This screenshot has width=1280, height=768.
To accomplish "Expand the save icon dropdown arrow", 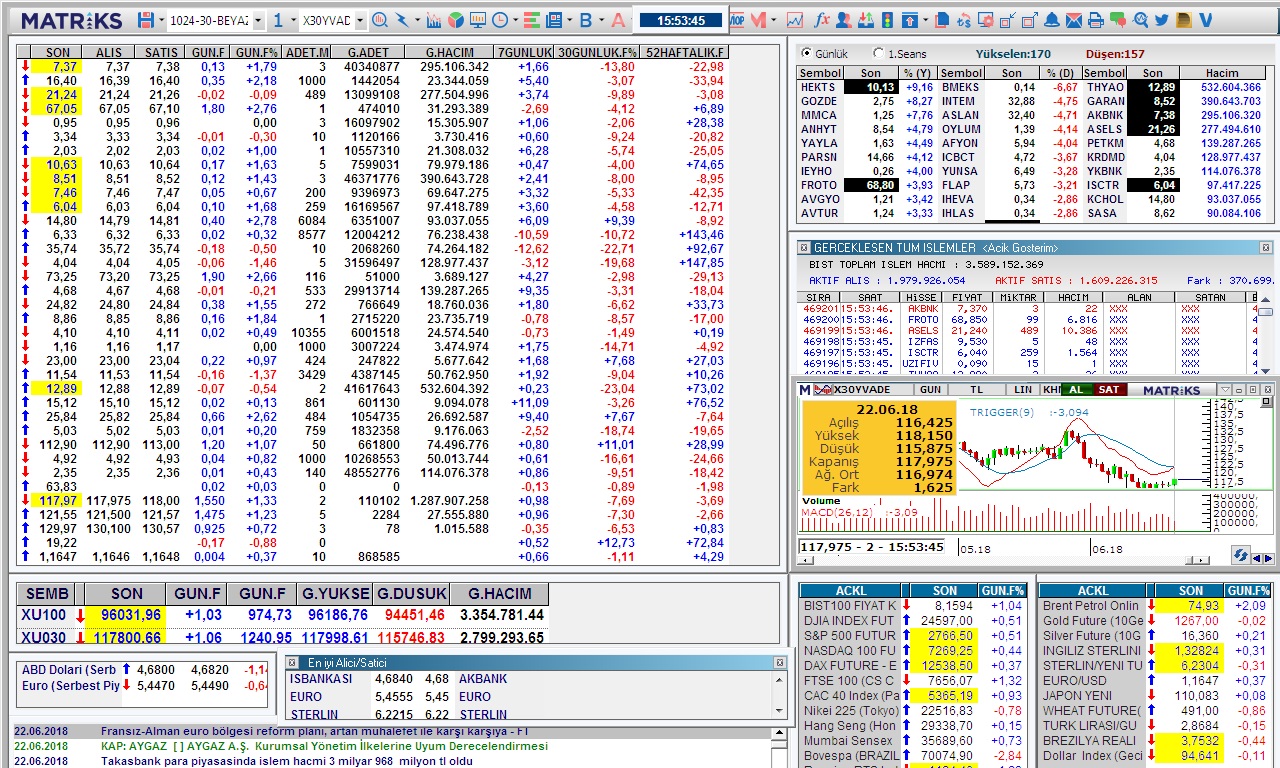I will (x=161, y=20).
